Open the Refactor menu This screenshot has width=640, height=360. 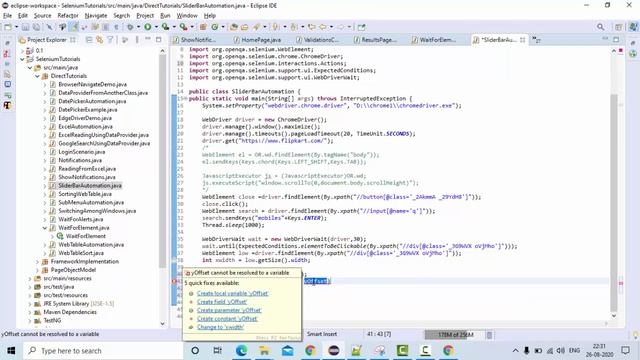click(68, 16)
